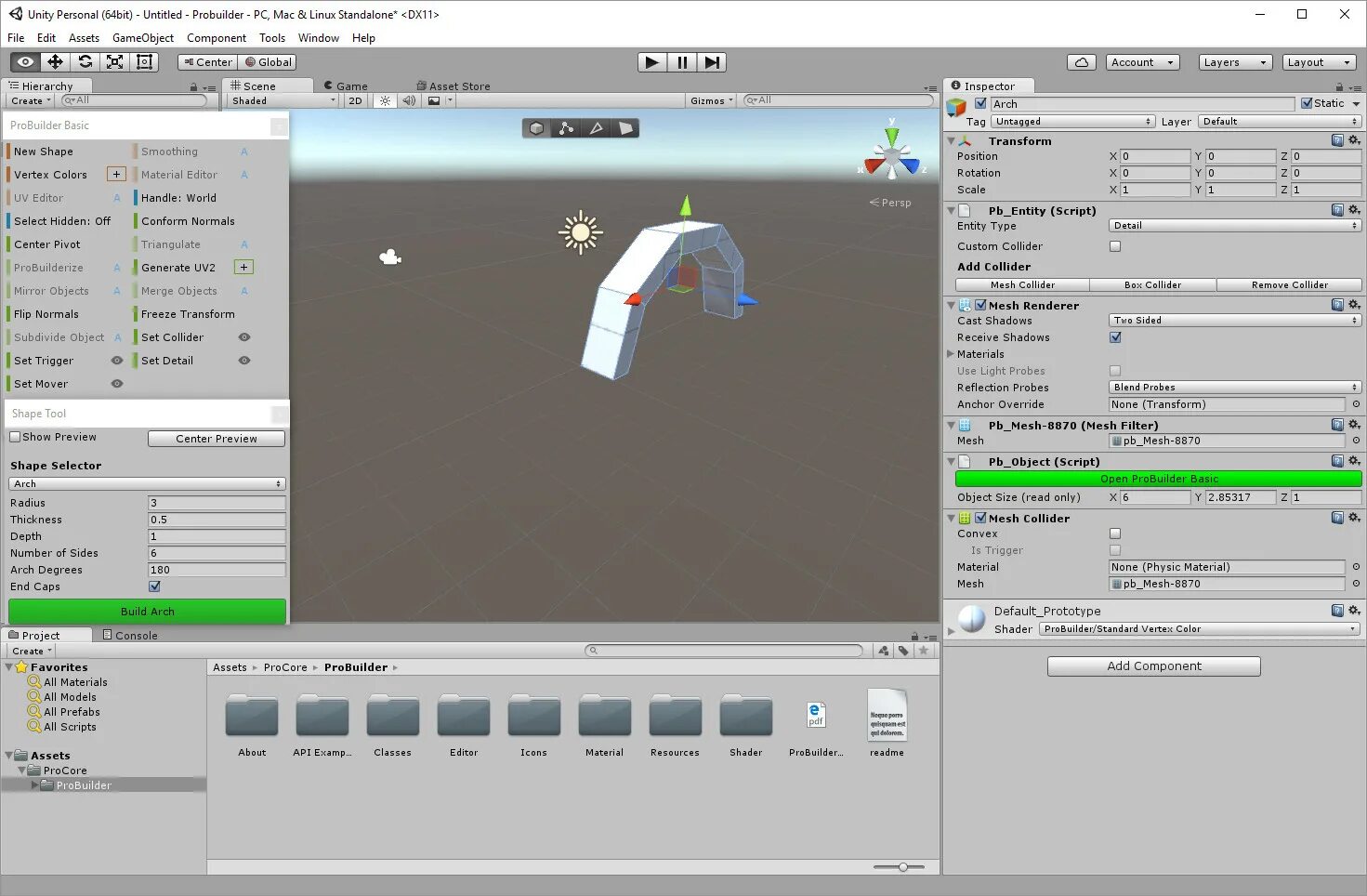Switch to the Console tab
Screen dimensions: 1367x896
click(x=130, y=636)
